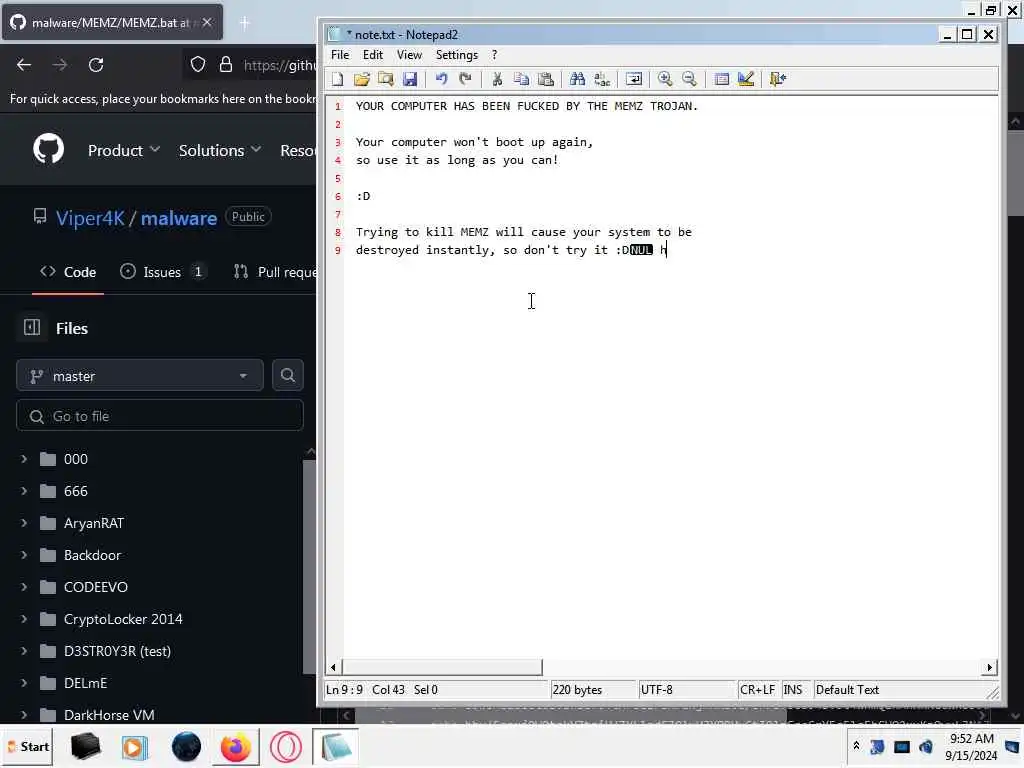Open the DELmE folder

86,683
